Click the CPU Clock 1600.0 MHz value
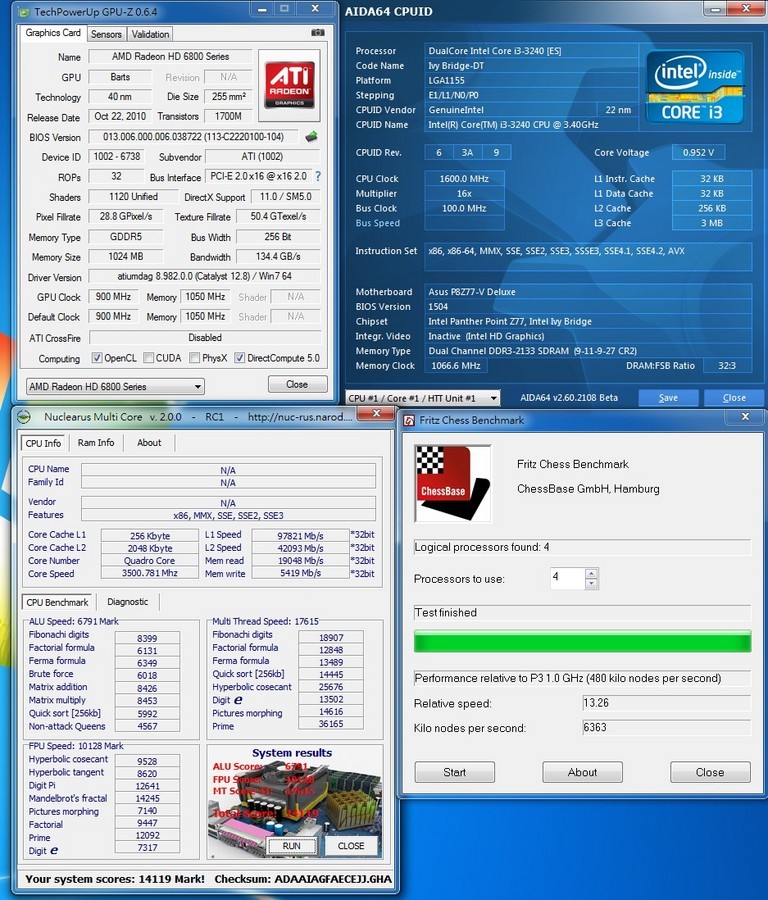Image resolution: width=768 pixels, height=900 pixels. (464, 179)
